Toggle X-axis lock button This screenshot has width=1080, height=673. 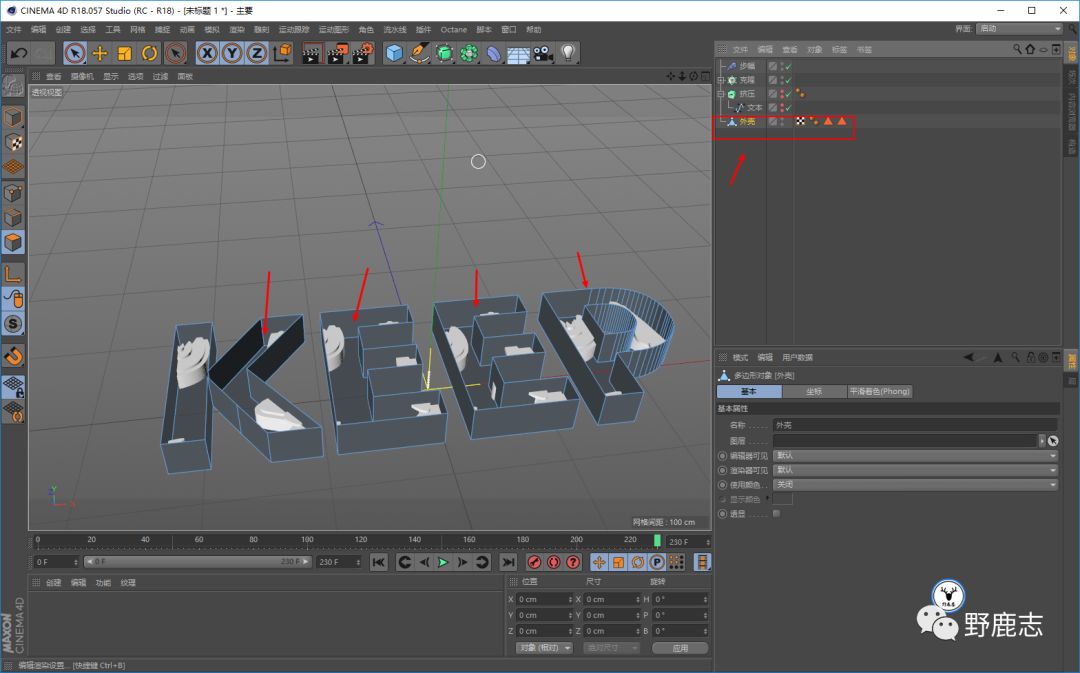[x=207, y=53]
